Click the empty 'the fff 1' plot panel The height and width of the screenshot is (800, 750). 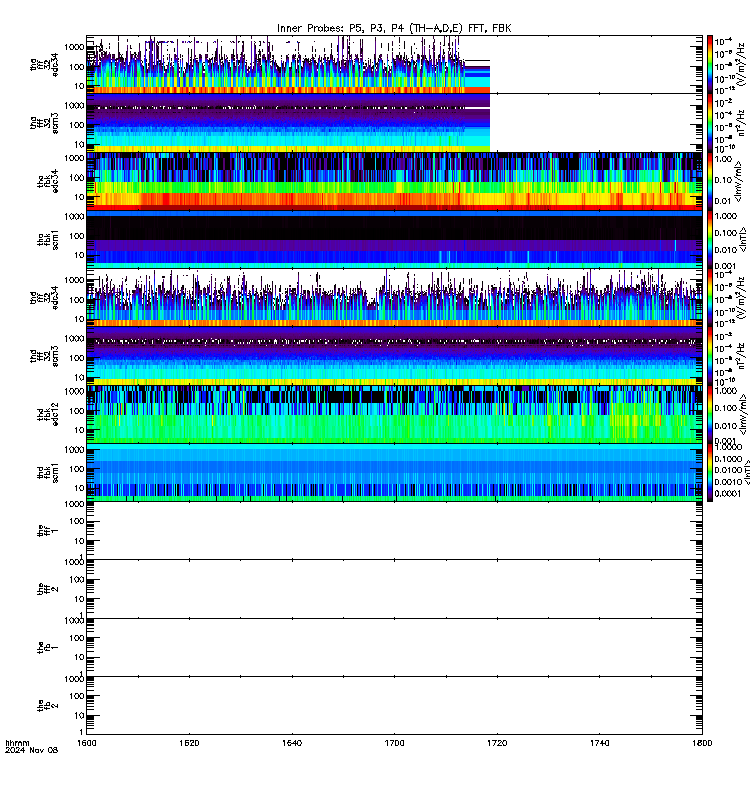click(394, 531)
